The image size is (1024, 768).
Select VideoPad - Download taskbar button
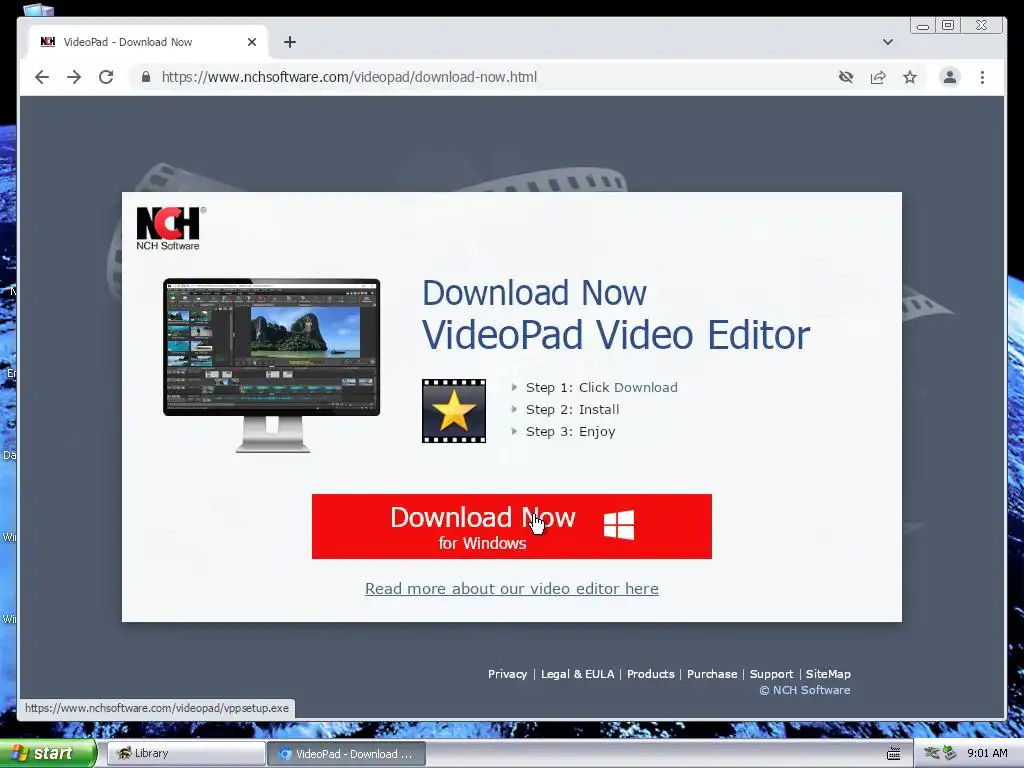(346, 754)
